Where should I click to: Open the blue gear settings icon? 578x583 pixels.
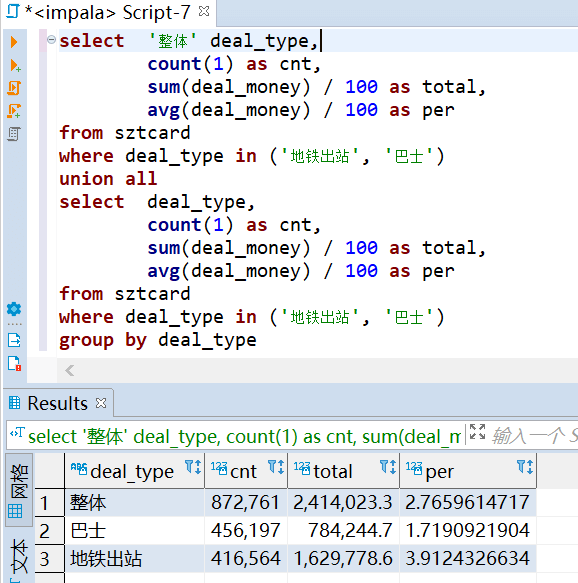click(14, 309)
